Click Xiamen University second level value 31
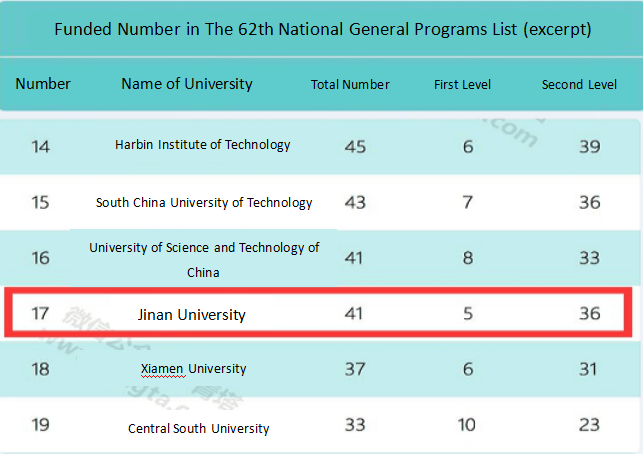Image resolution: width=644 pixels, height=454 pixels. click(x=588, y=369)
